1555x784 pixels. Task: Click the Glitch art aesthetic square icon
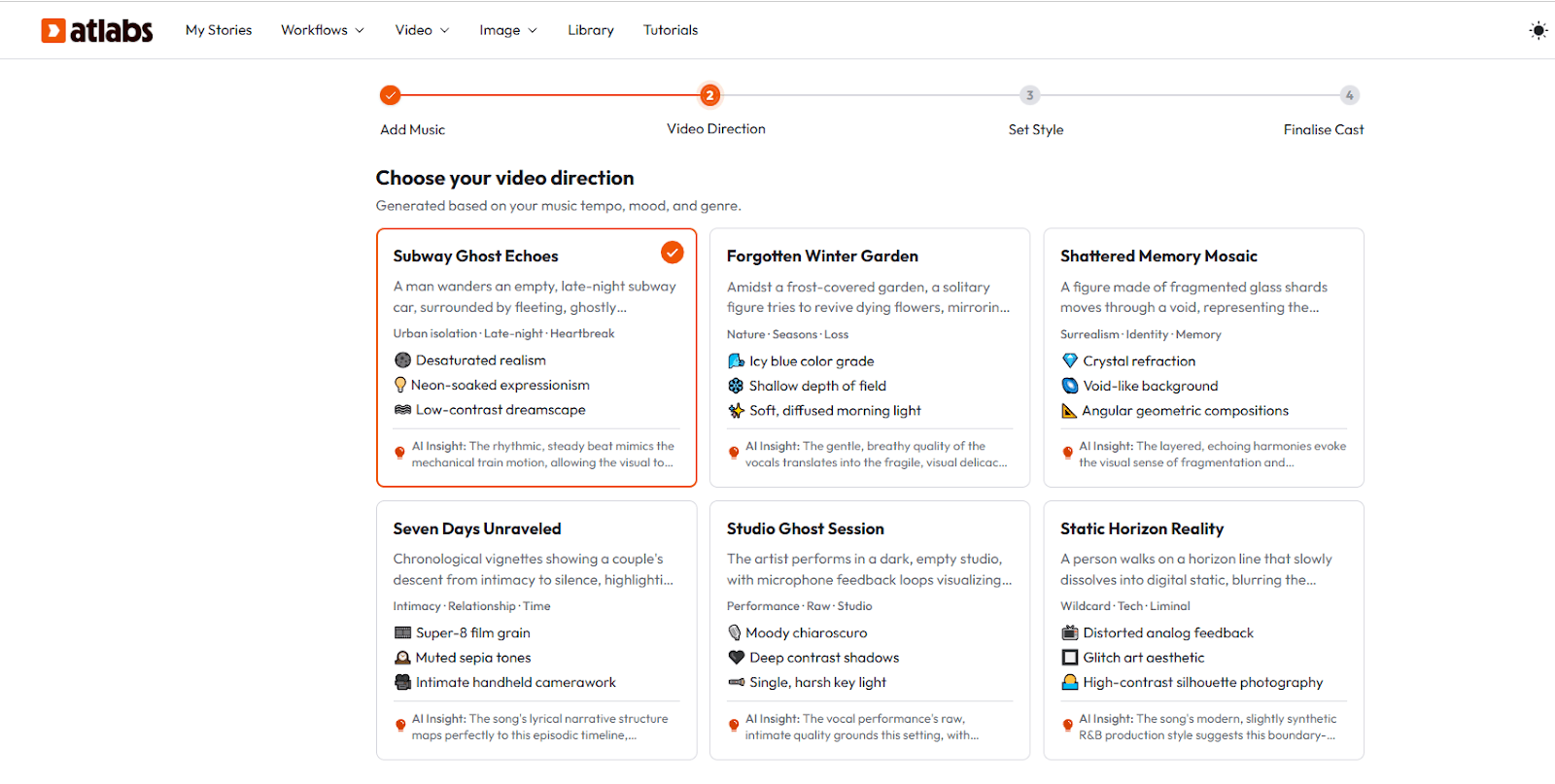click(1070, 658)
